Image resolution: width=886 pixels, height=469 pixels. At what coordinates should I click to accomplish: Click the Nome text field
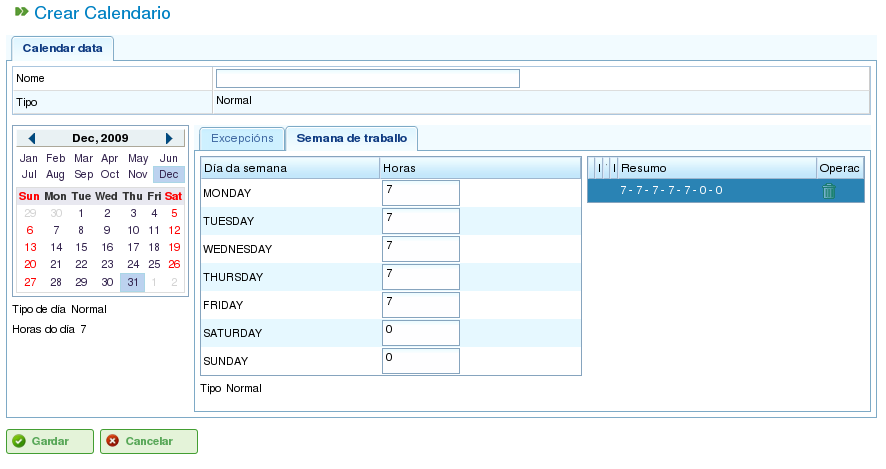[367, 79]
